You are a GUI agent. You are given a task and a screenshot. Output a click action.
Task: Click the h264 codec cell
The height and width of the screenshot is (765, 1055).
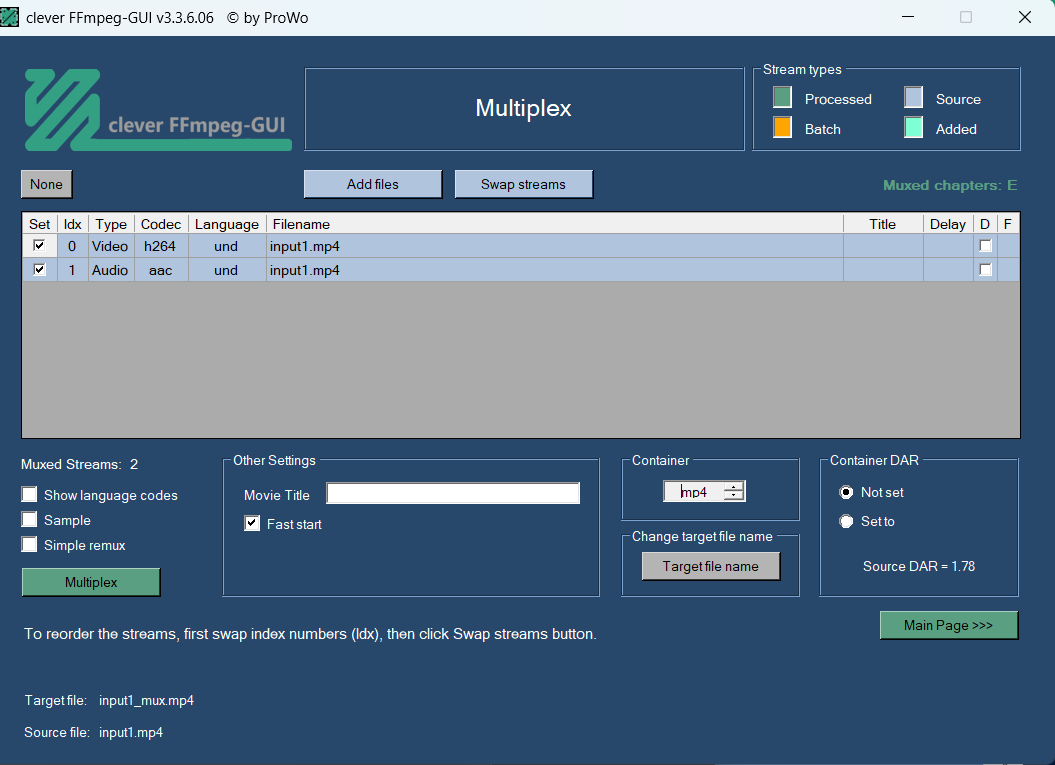(x=160, y=246)
